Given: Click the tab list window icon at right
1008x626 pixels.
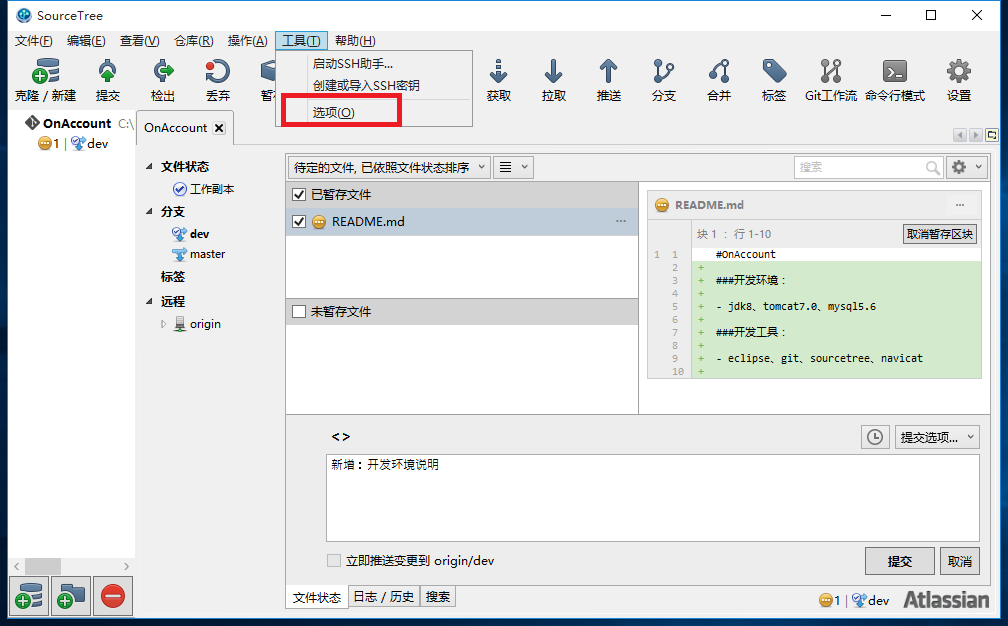Looking at the screenshot, I should 992,135.
